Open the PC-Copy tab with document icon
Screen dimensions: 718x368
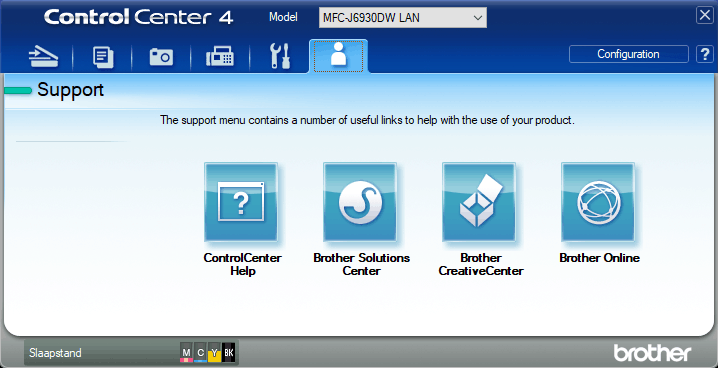(103, 57)
